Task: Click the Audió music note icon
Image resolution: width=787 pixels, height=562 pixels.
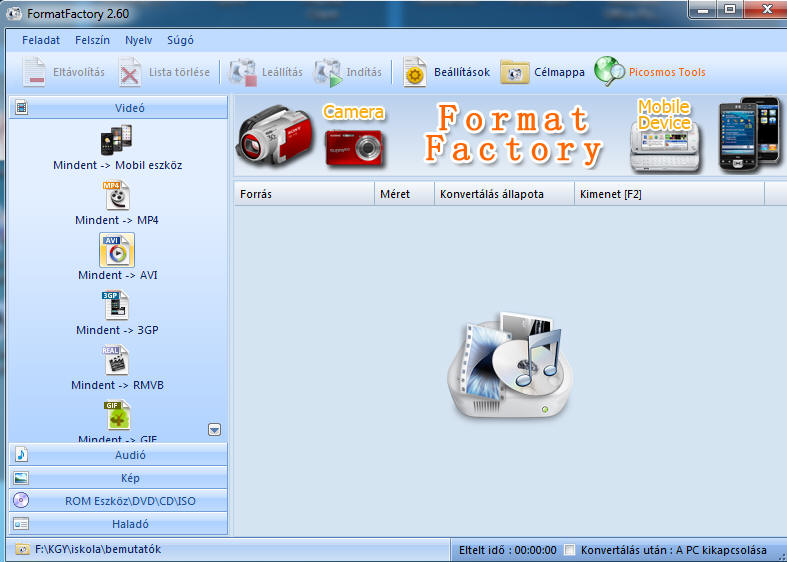Action: 21,455
